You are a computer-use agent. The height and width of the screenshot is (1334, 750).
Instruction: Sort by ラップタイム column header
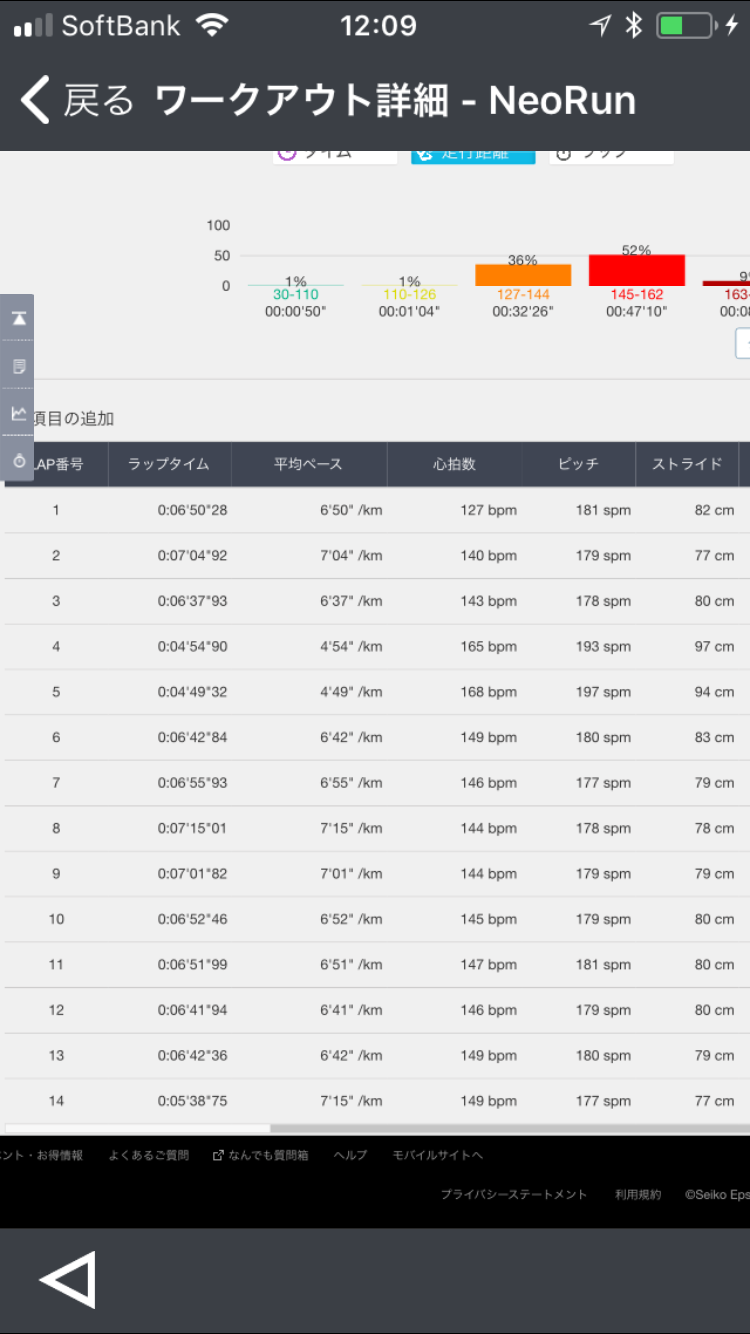pos(169,464)
